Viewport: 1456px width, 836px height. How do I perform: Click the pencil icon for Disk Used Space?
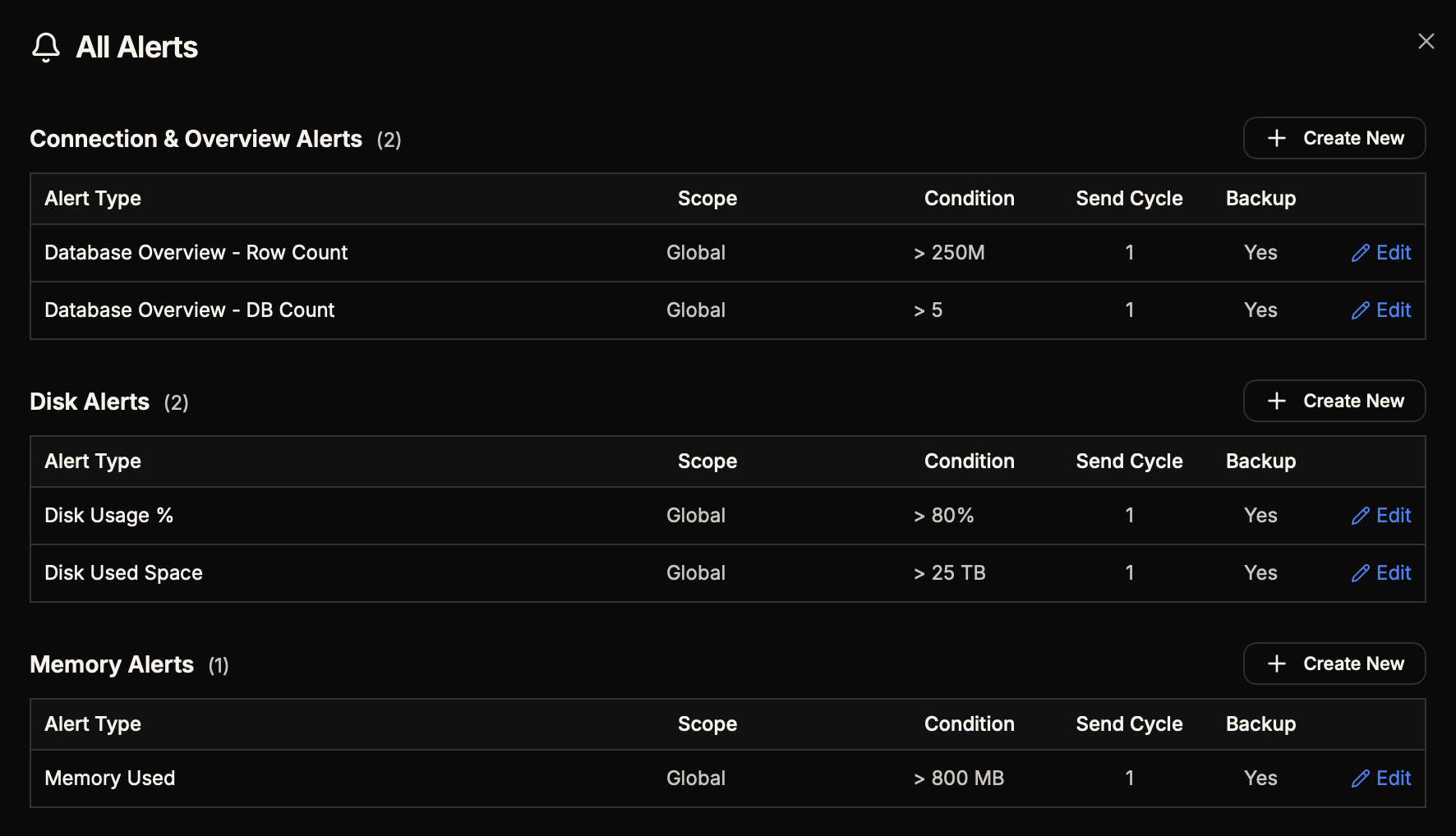[x=1360, y=573]
